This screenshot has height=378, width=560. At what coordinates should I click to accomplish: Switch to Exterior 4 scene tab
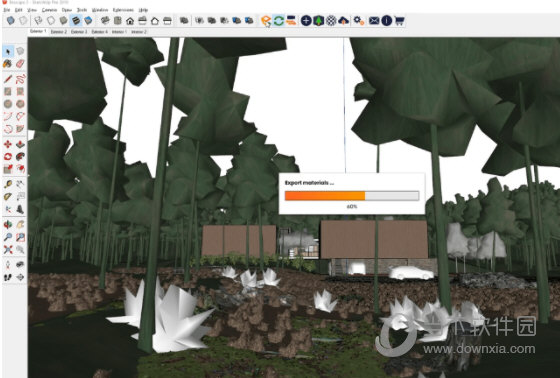pos(99,32)
